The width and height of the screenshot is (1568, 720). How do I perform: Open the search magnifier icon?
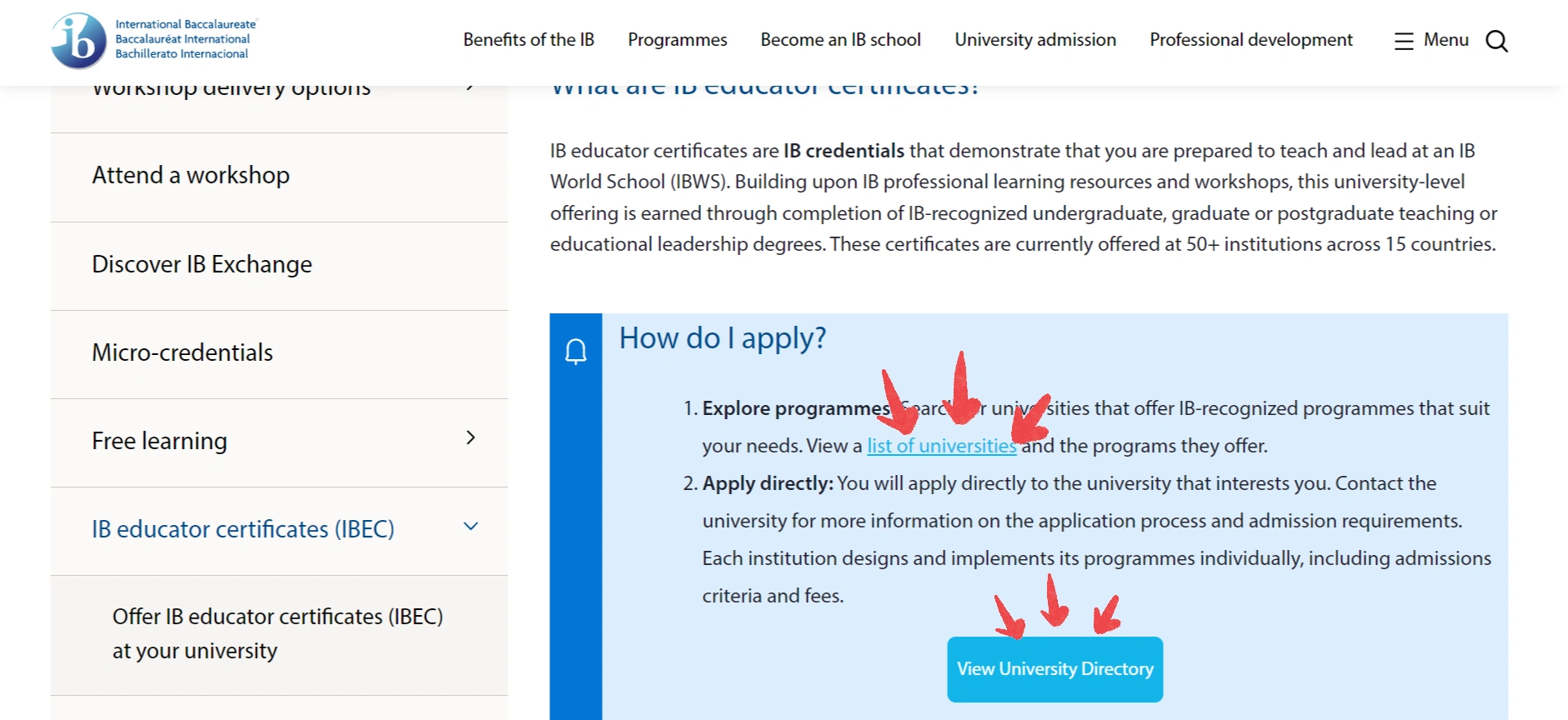pyautogui.click(x=1496, y=41)
